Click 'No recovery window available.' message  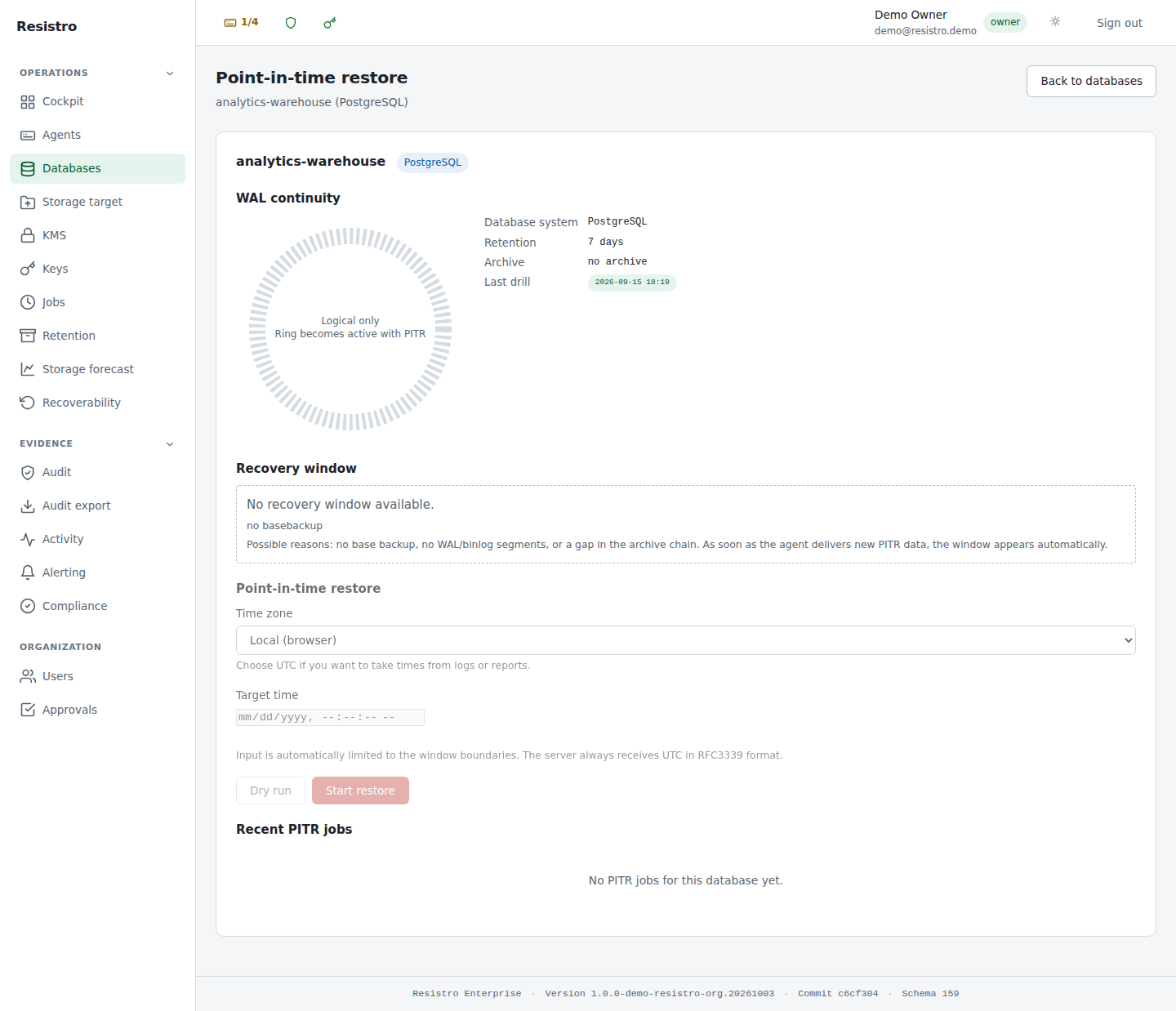coord(341,505)
